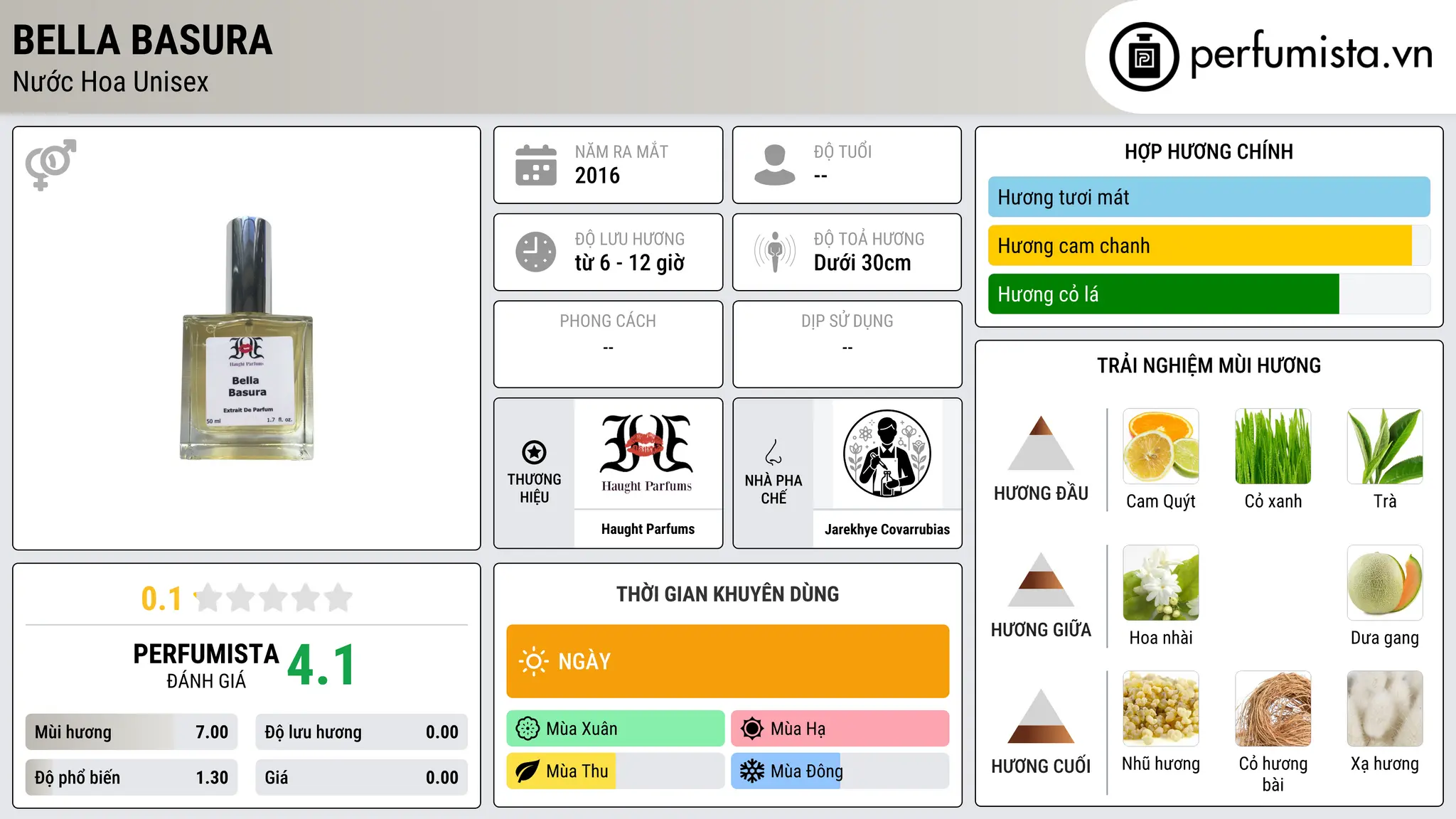
Task: Click the star badge icon above Thương hiệu
Action: tap(534, 452)
